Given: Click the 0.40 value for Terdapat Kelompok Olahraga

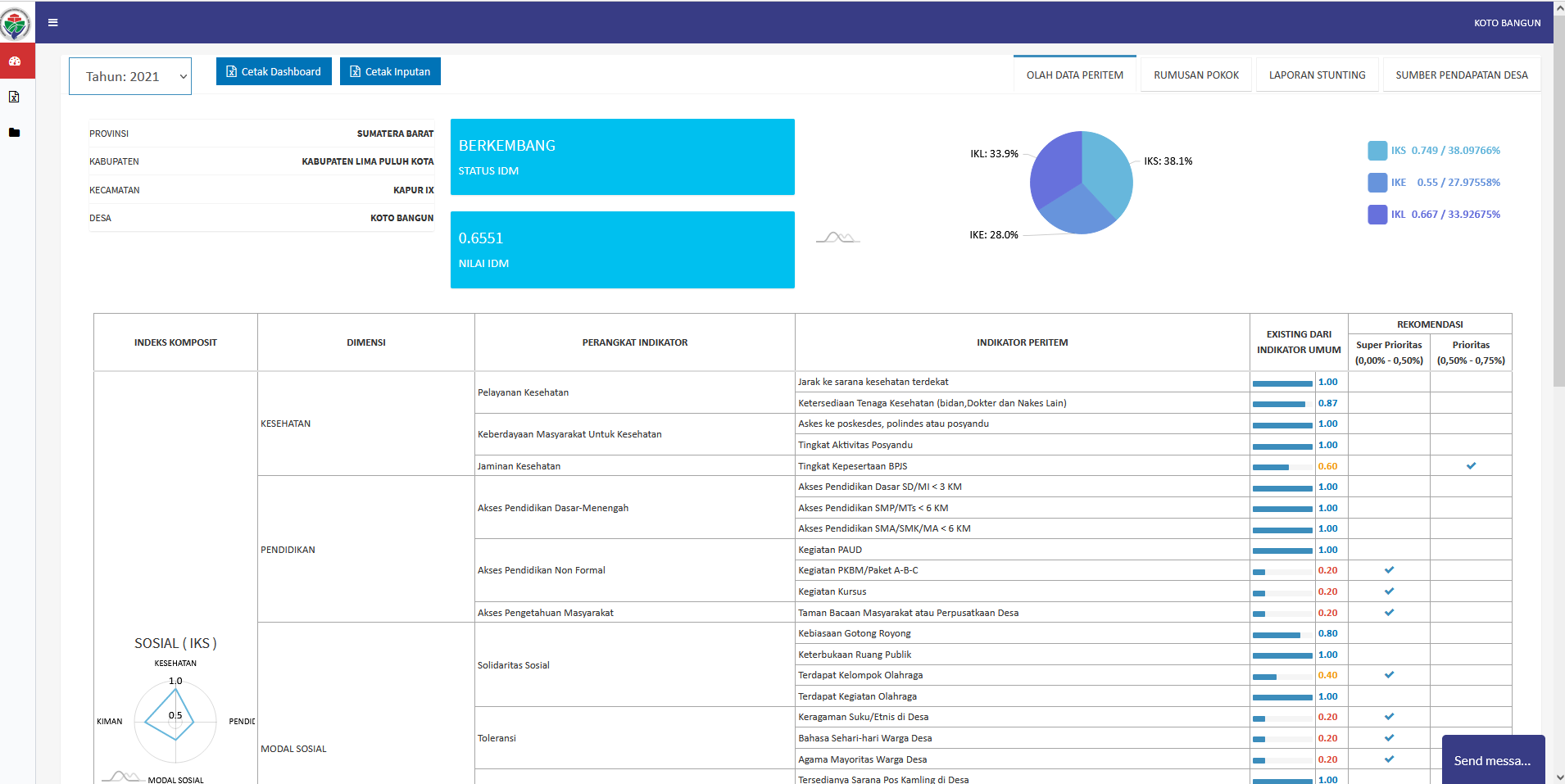Looking at the screenshot, I should [1327, 675].
